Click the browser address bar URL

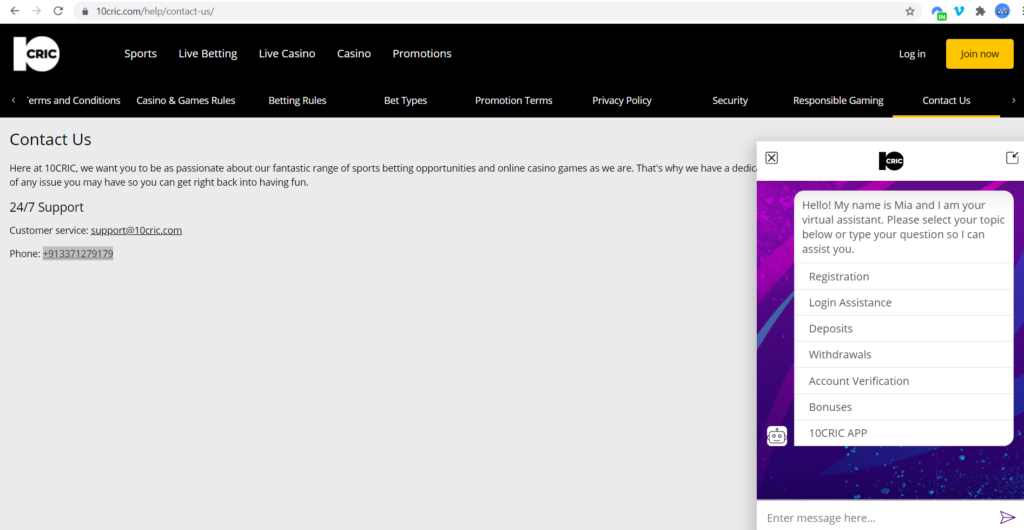155,11
